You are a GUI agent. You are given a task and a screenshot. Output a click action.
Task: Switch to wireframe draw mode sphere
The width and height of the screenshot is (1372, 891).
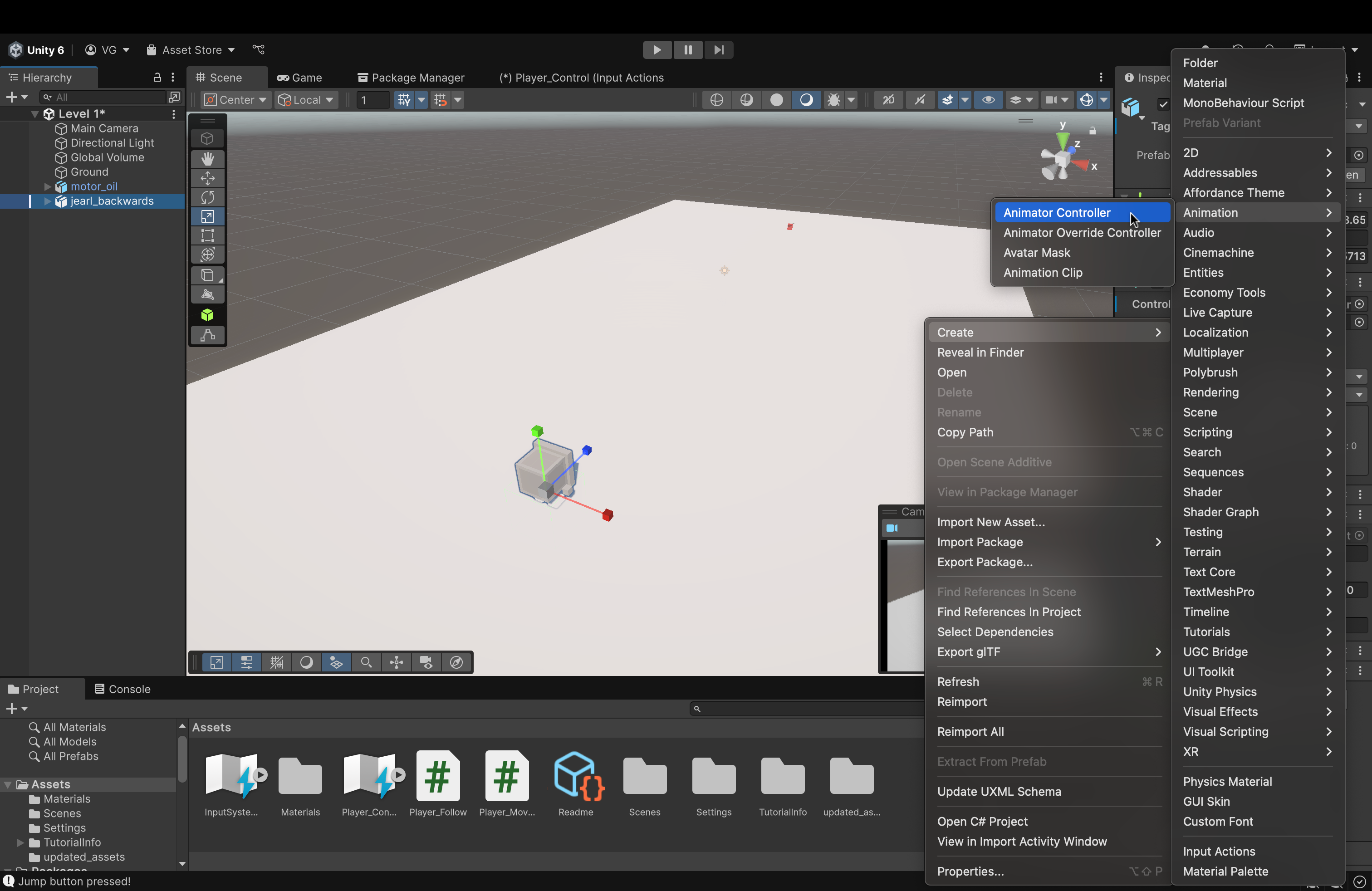pyautogui.click(x=716, y=100)
